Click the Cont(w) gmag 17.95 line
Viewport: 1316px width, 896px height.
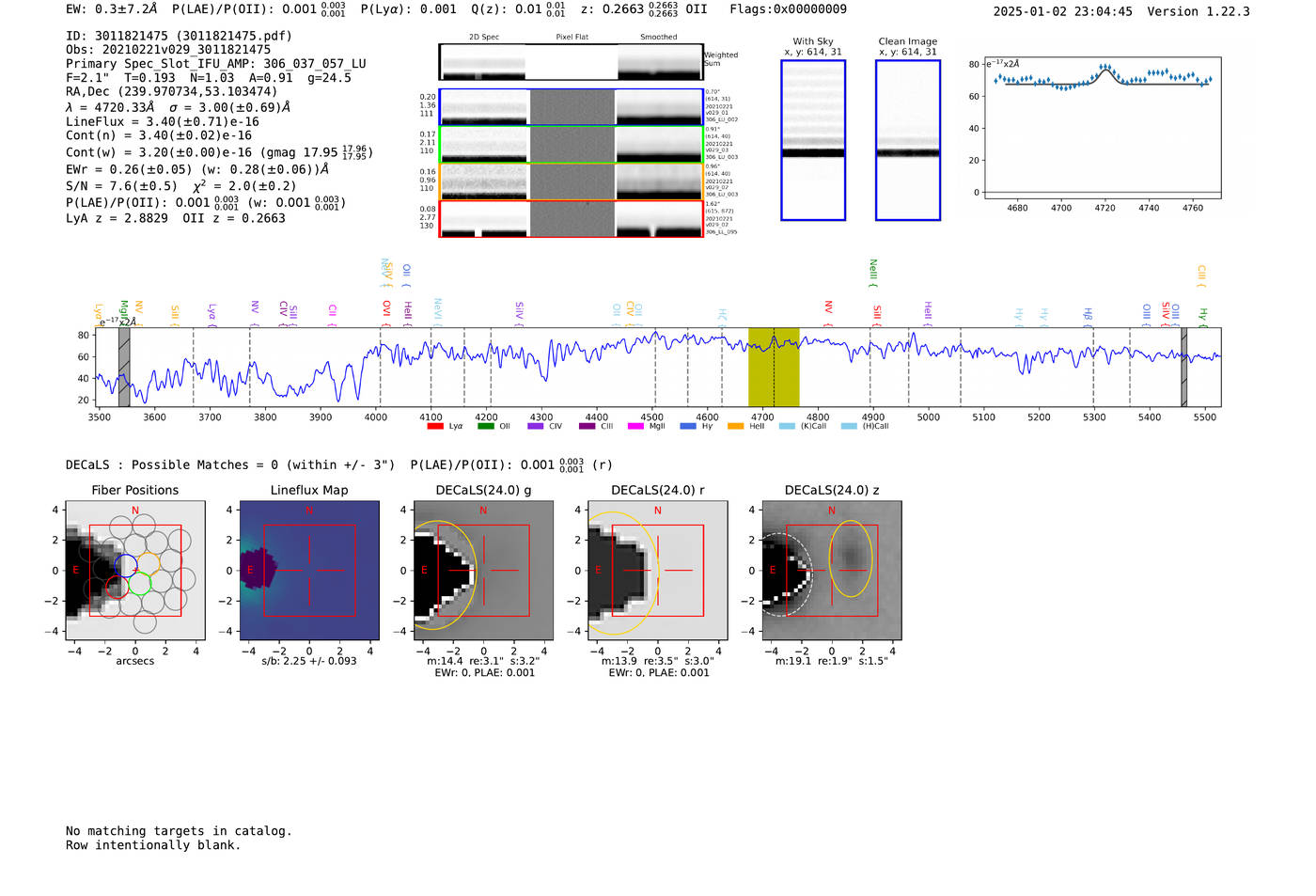tap(219, 152)
